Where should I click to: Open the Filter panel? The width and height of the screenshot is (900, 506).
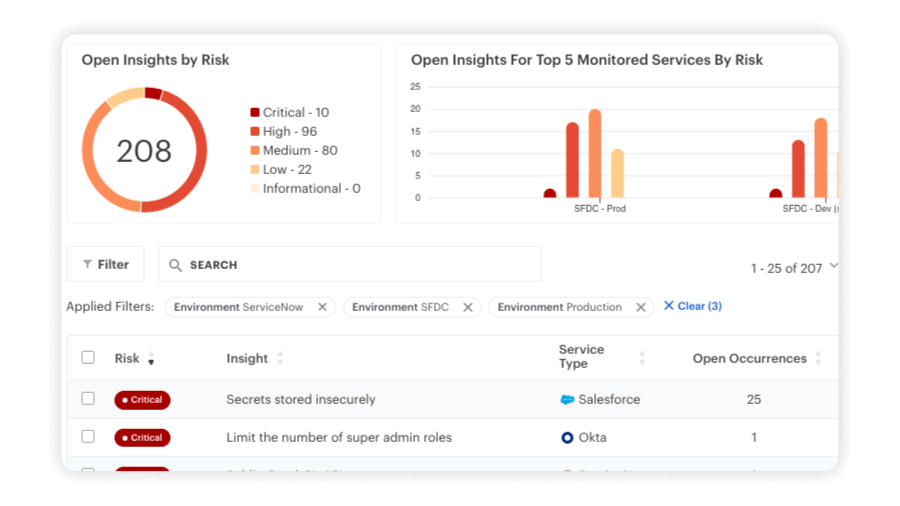pyautogui.click(x=106, y=264)
